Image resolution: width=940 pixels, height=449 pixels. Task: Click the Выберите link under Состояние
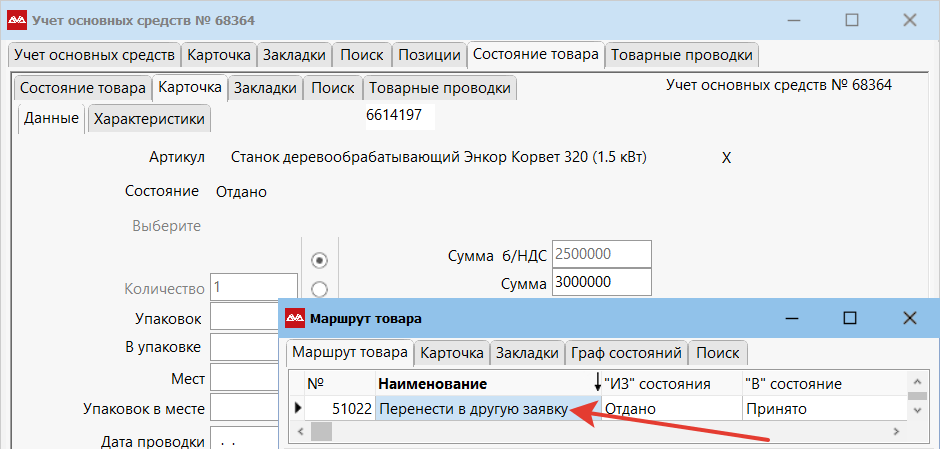[x=166, y=226]
